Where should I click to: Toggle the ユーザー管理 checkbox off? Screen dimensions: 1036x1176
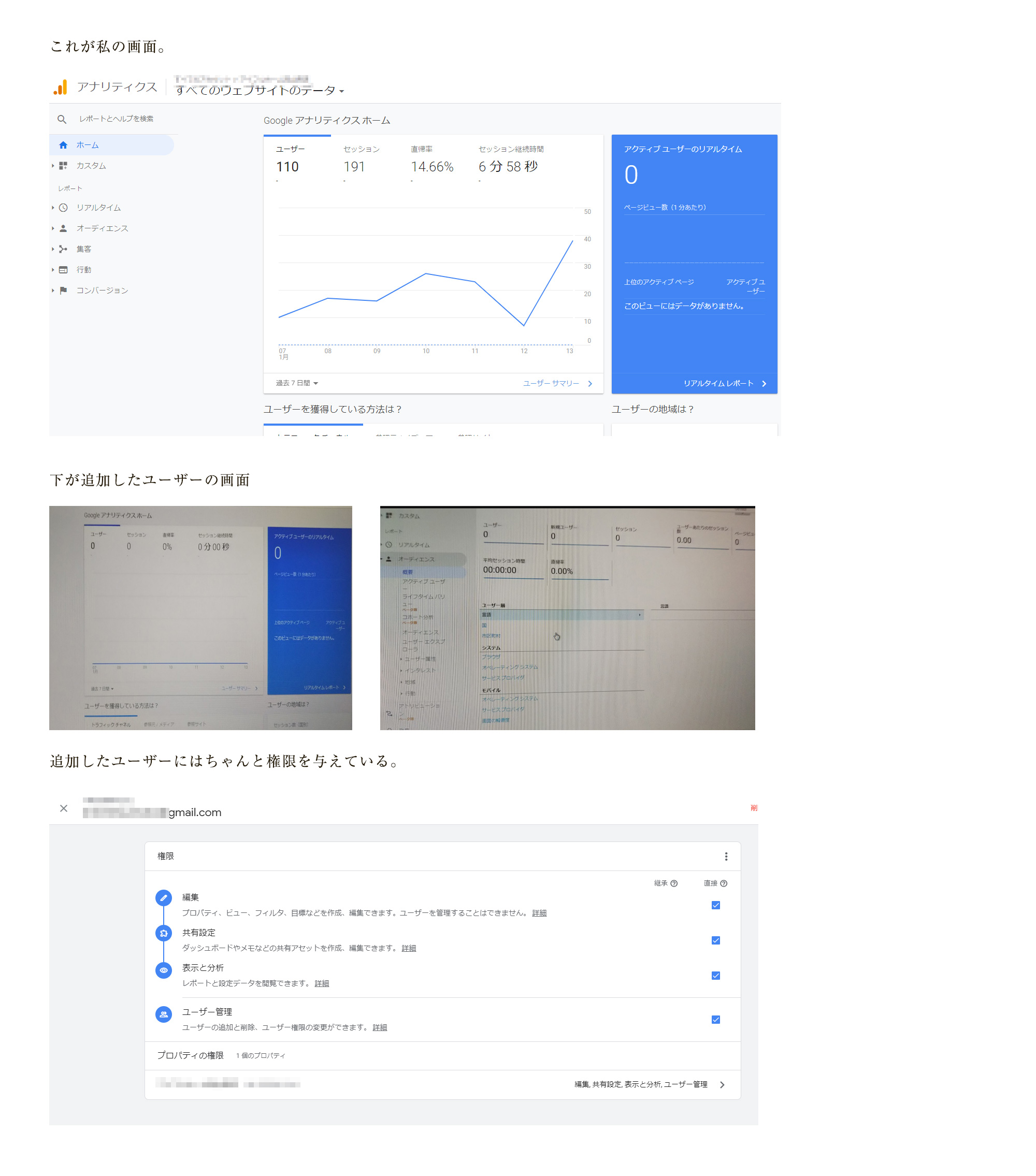pyautogui.click(x=715, y=1019)
